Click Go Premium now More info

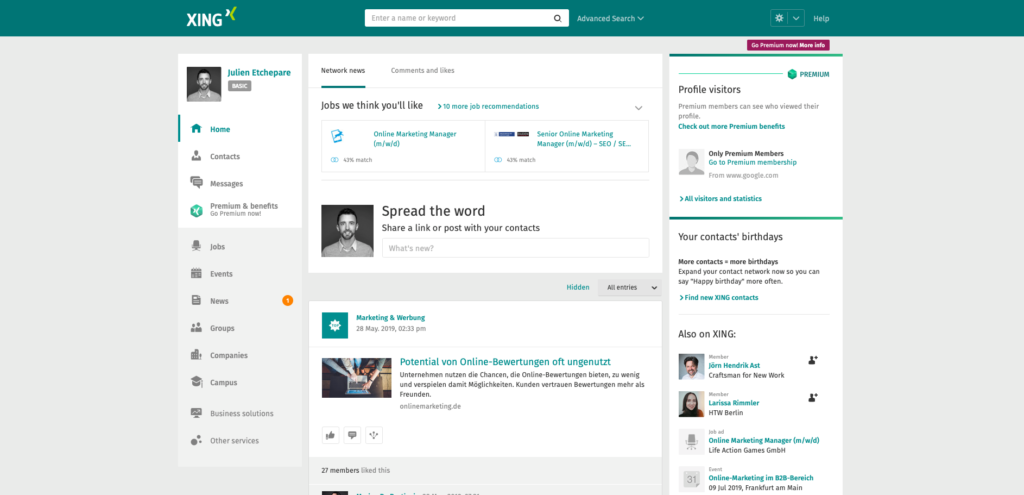[x=788, y=45]
